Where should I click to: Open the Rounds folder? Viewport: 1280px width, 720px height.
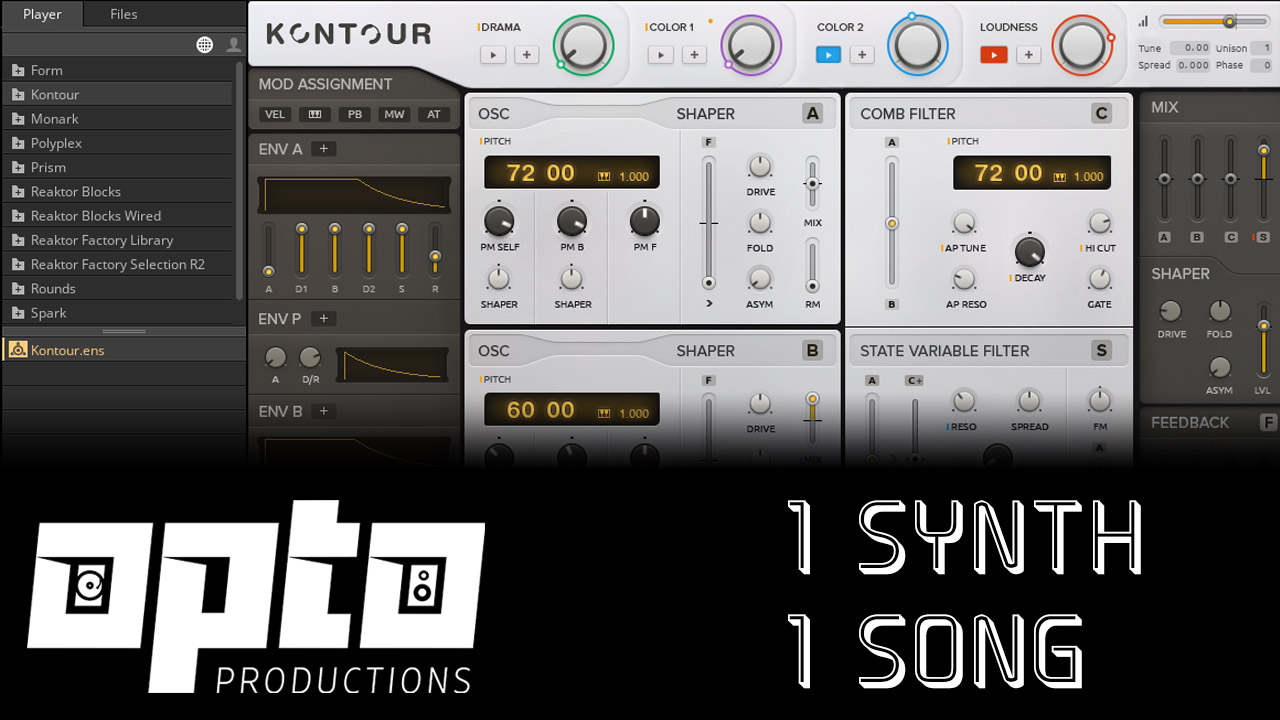click(x=118, y=288)
